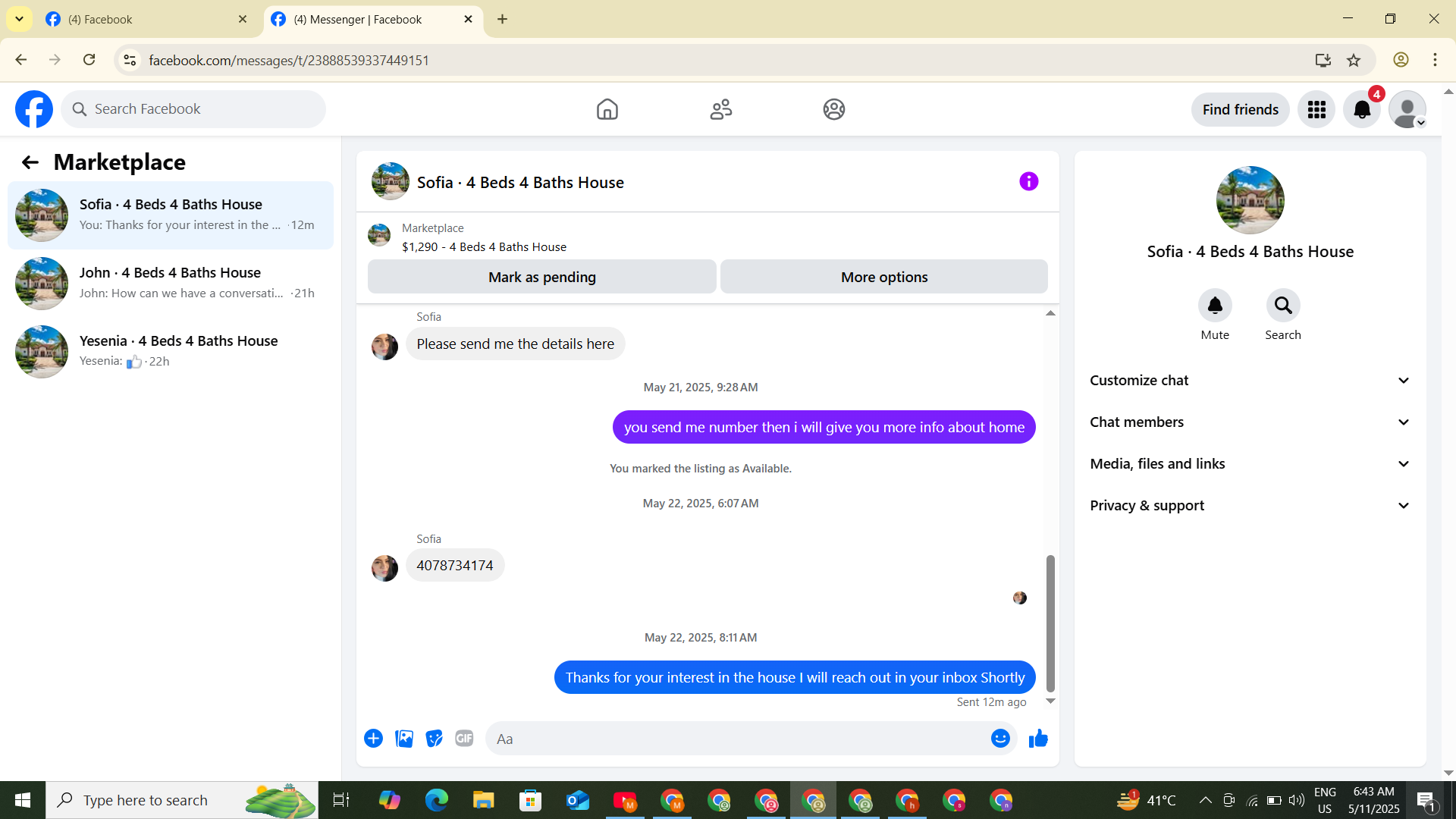
Task: Open Outlook from taskbar
Action: coord(578,800)
